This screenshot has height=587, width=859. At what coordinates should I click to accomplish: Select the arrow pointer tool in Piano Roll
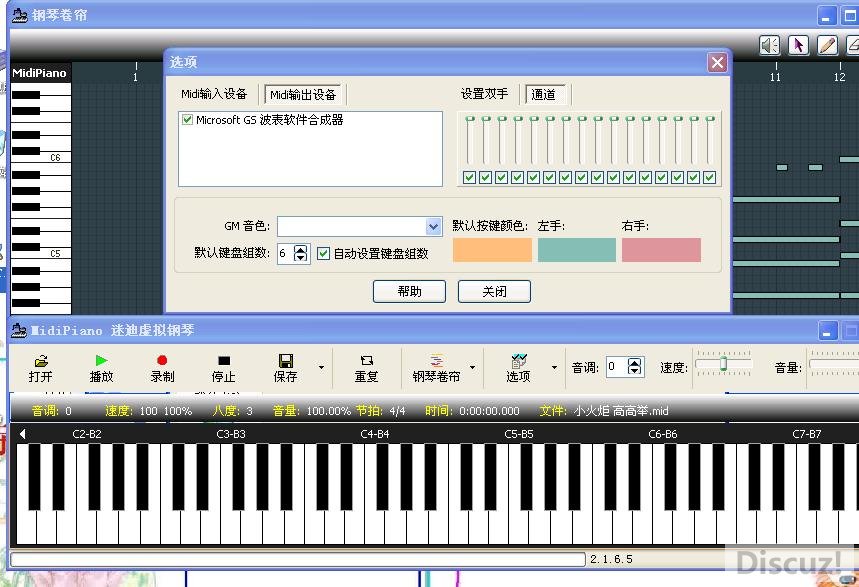[x=798, y=45]
